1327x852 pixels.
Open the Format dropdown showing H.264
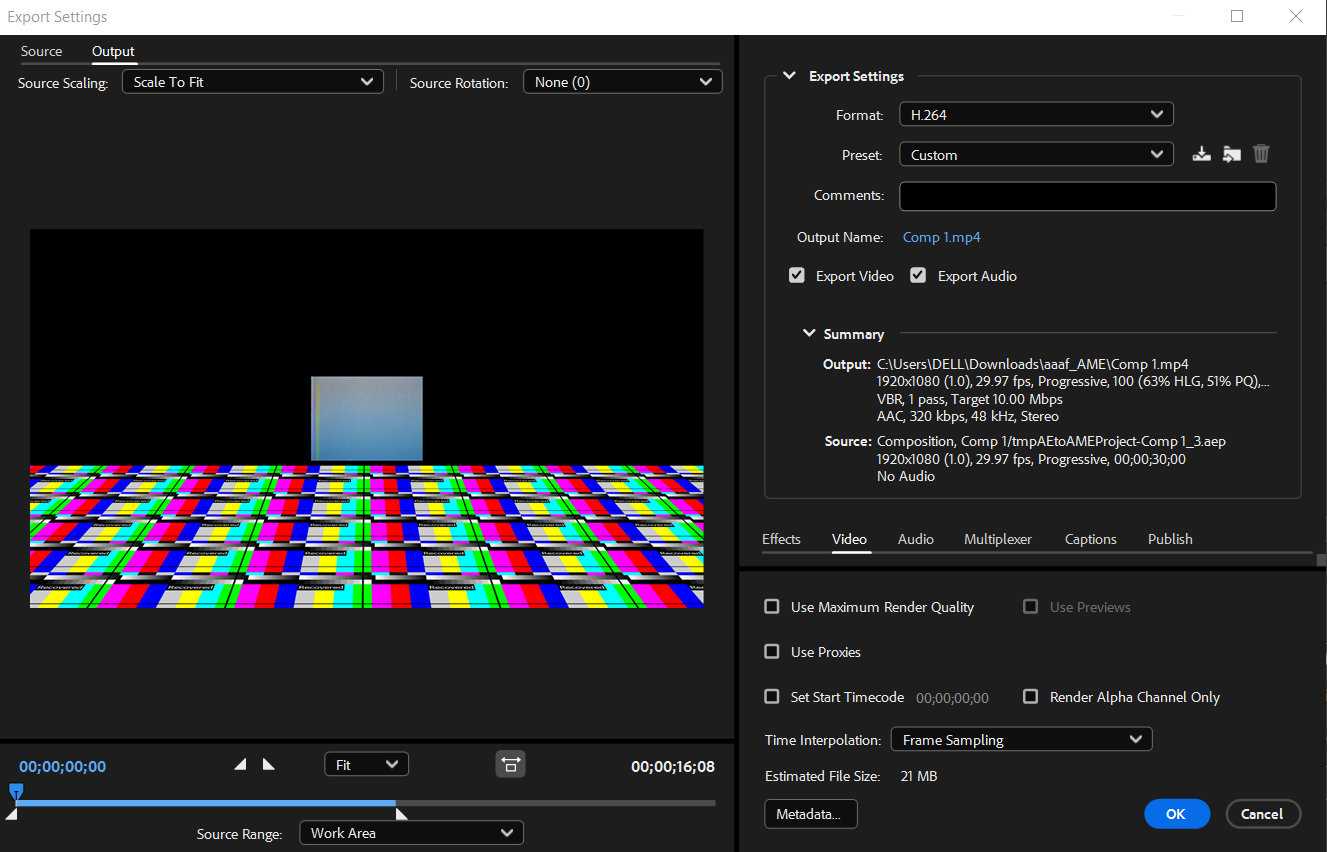point(1036,115)
